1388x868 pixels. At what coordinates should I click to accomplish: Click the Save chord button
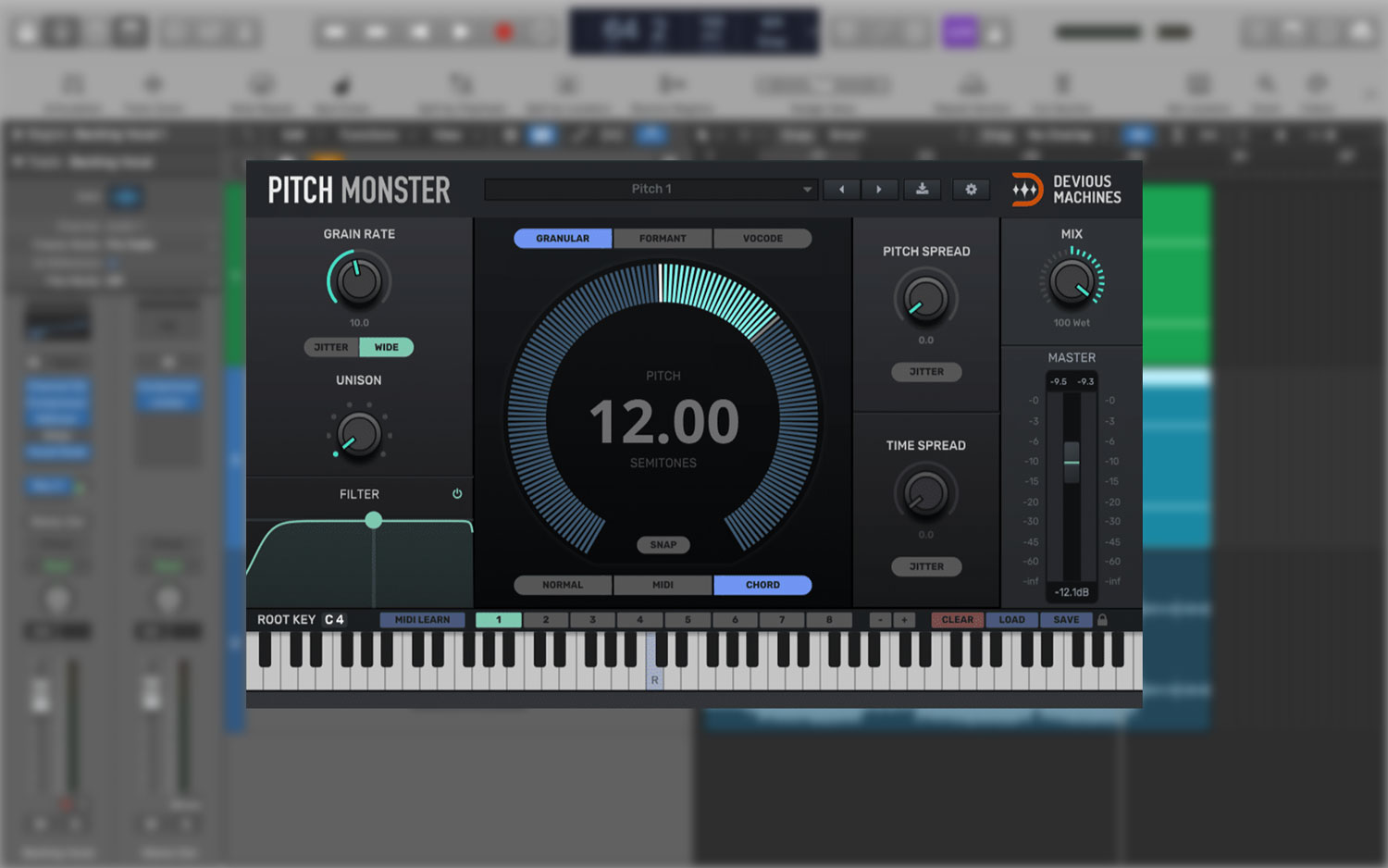[x=1066, y=620]
